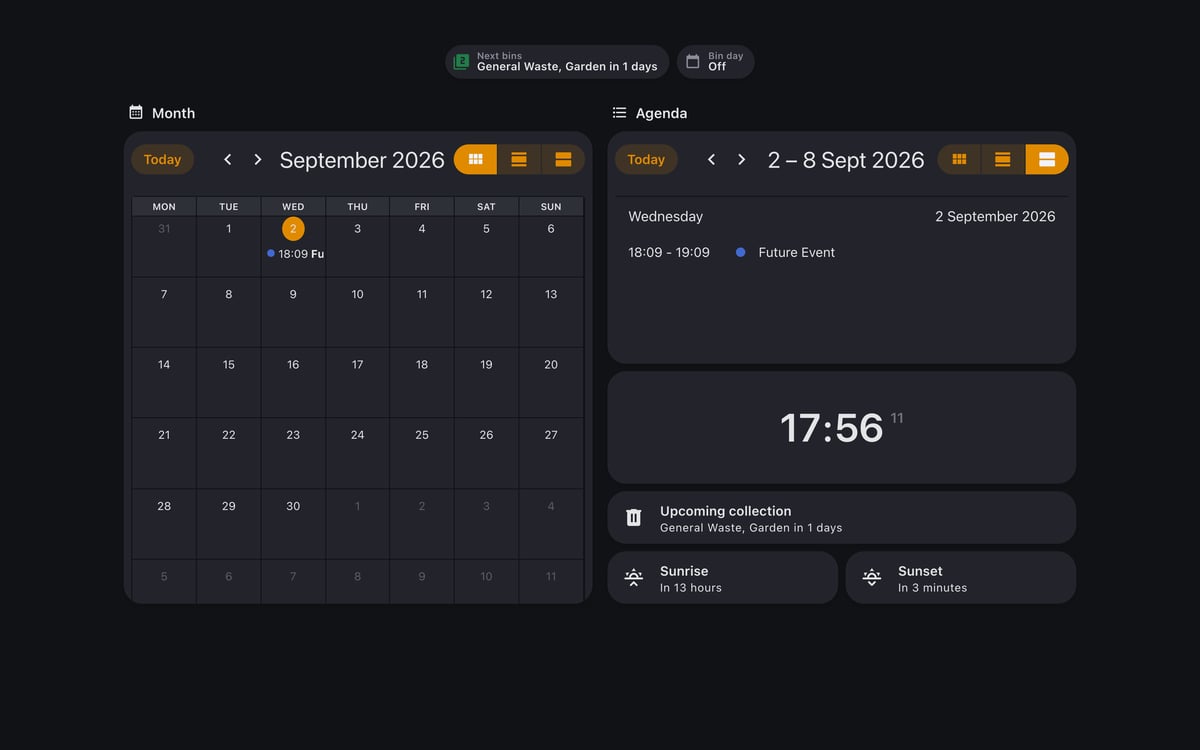Viewport: 1200px width, 750px height.
Task: Open the 17:56 clock card
Action: click(x=842, y=428)
